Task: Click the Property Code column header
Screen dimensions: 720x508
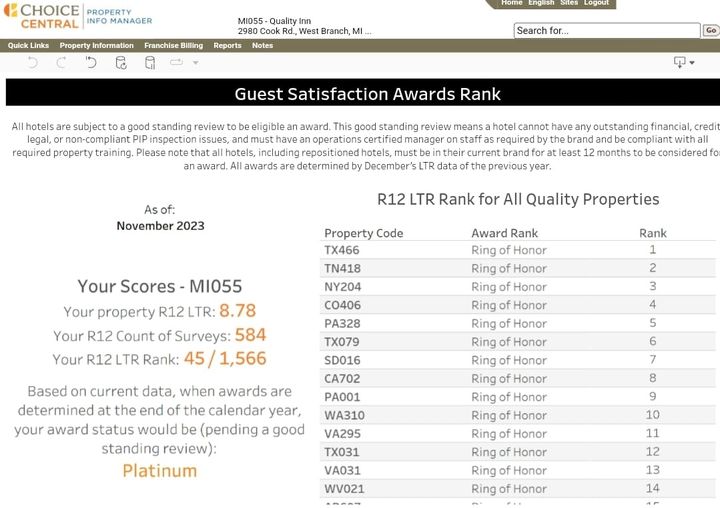Action: [x=364, y=233]
